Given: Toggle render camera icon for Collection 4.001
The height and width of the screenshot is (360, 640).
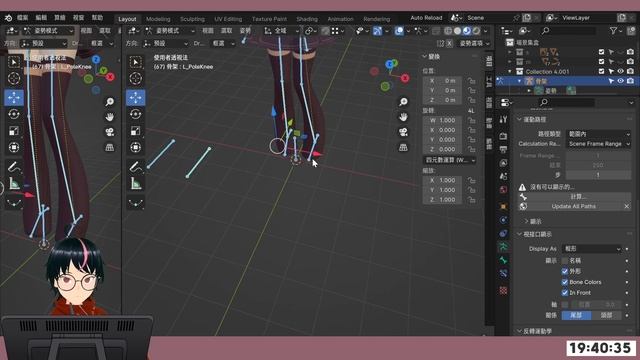Looking at the screenshot, I should point(631,71).
